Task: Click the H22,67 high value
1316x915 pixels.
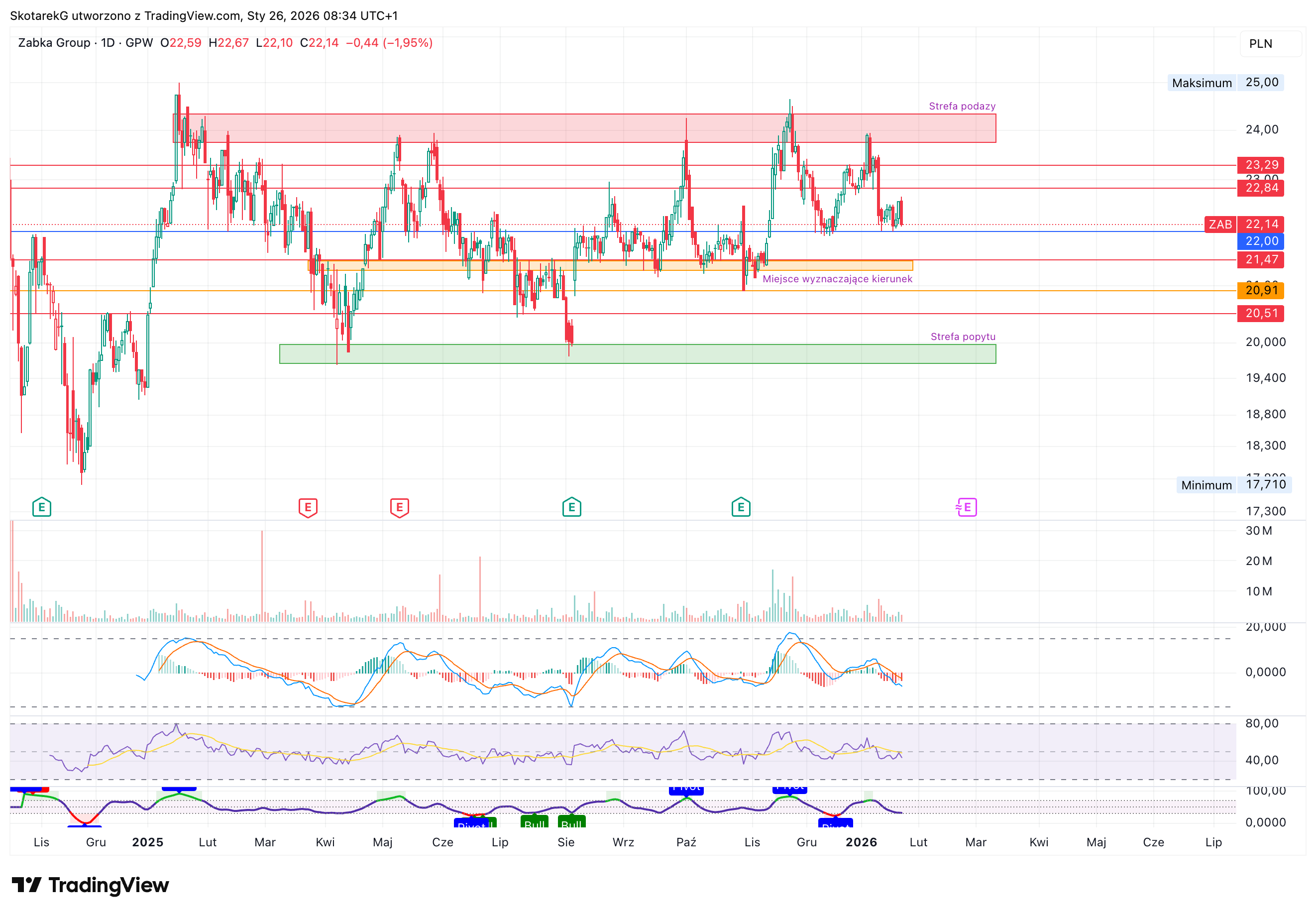Action: (x=228, y=43)
